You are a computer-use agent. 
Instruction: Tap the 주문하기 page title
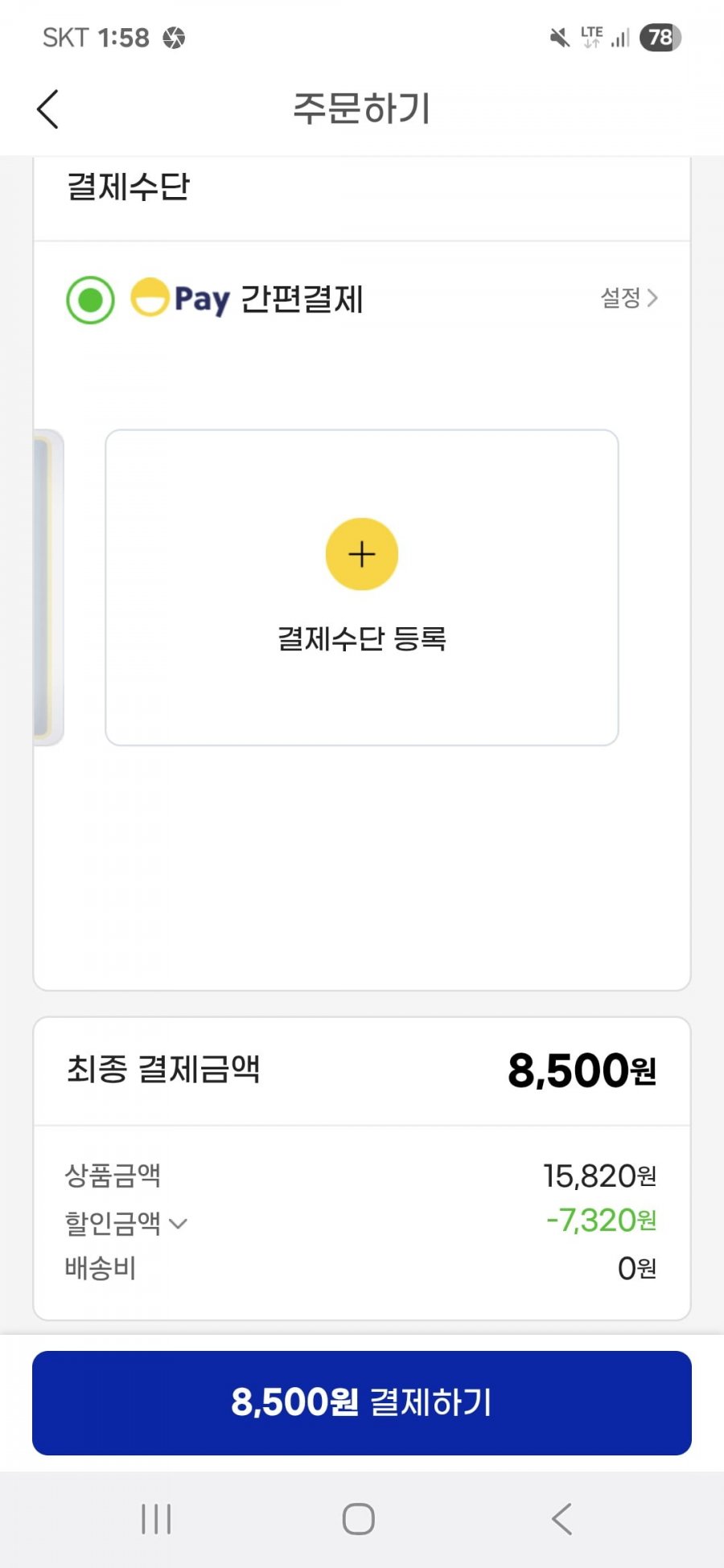362,109
